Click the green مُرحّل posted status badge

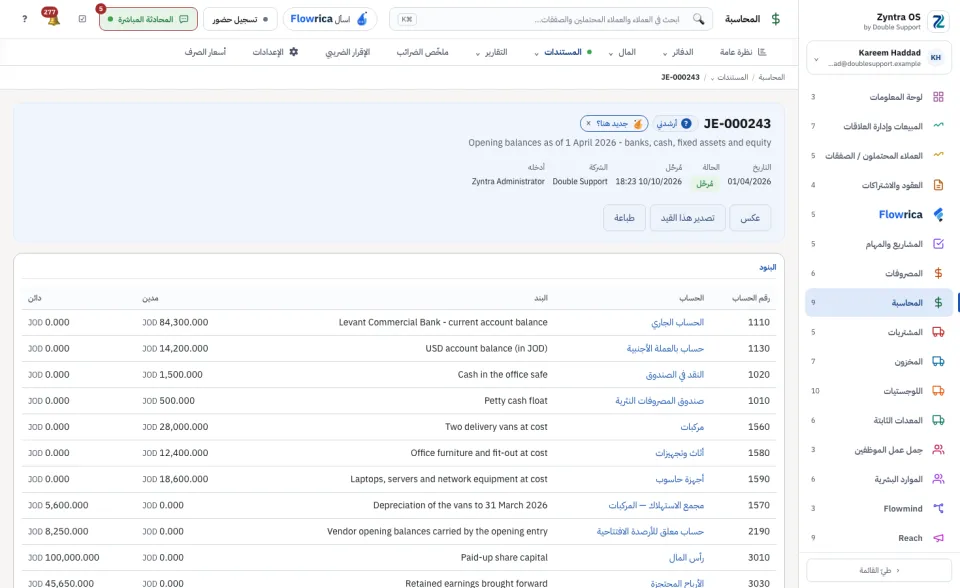[705, 183]
